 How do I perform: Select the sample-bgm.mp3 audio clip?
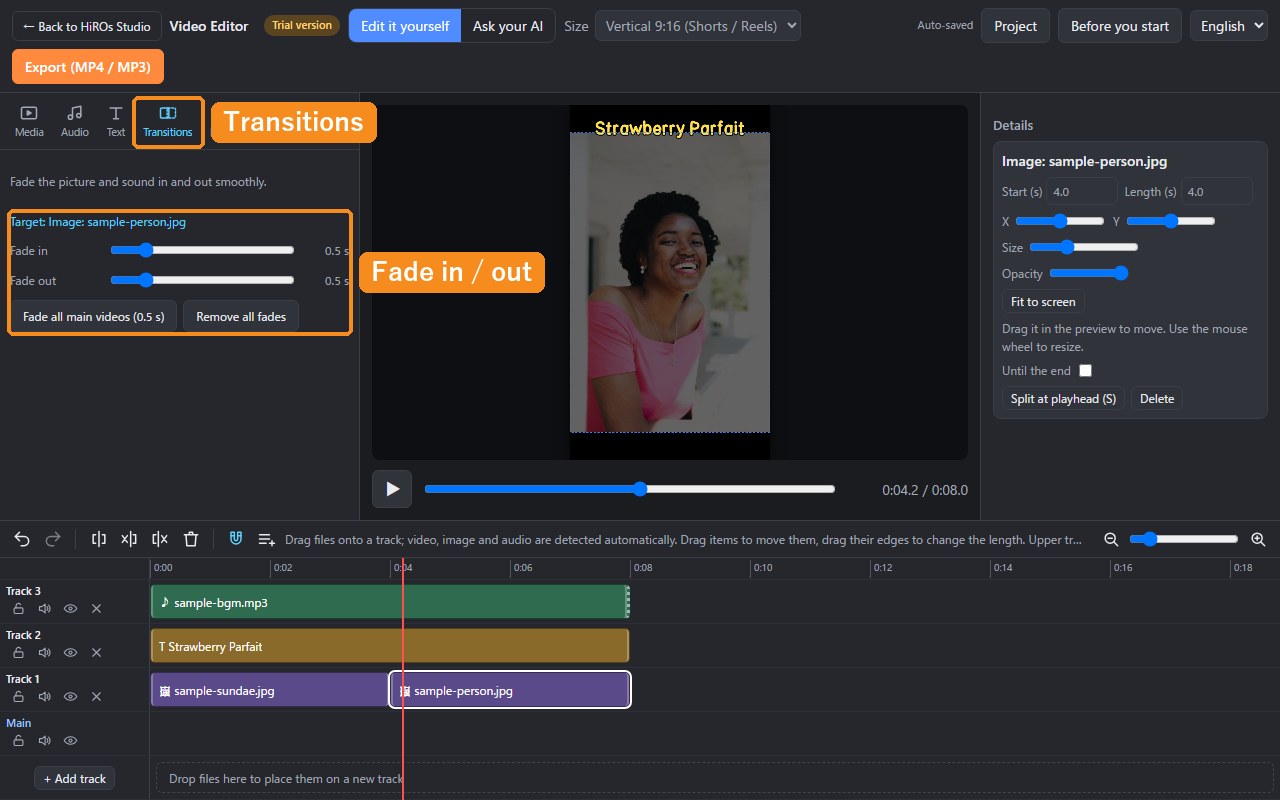click(x=390, y=602)
